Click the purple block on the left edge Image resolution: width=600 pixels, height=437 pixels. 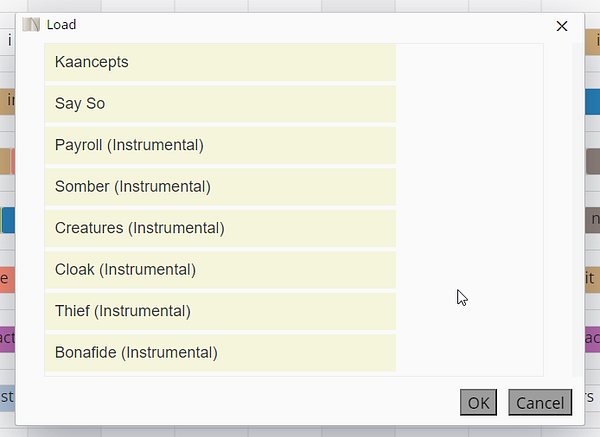coord(6,339)
